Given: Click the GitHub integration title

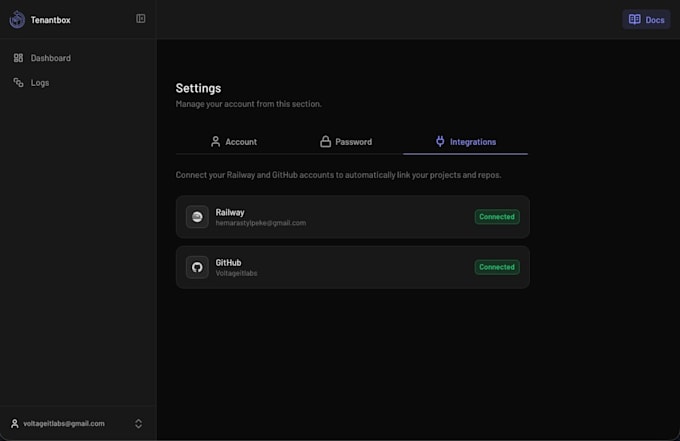Looking at the screenshot, I should coord(228,262).
